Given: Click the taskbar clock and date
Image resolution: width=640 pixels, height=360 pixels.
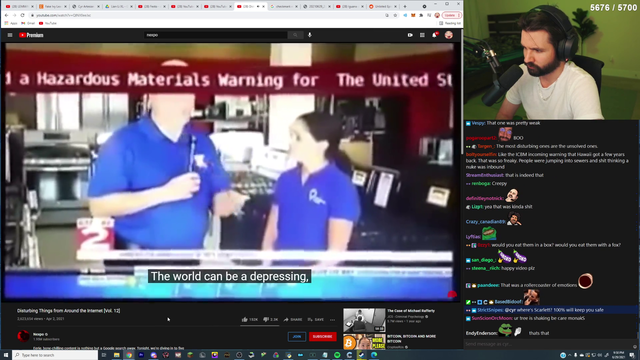Looking at the screenshot, I should (x=618, y=355).
